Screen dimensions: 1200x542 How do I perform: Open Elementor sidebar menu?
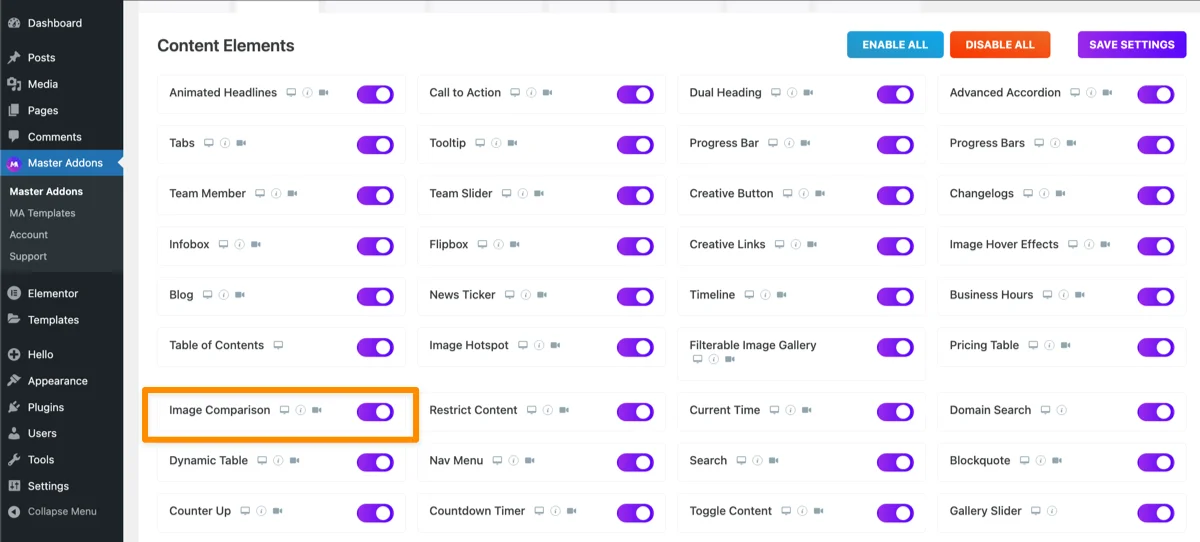point(61,294)
